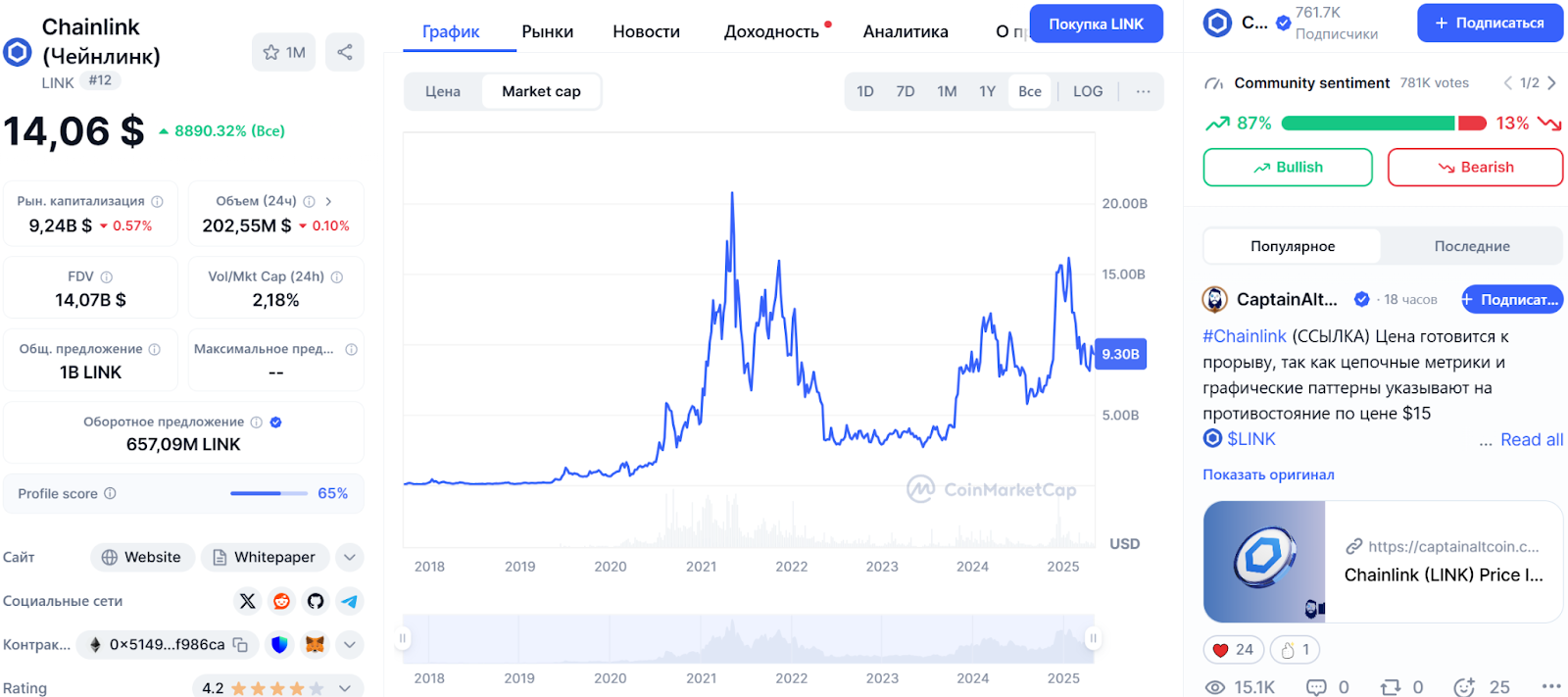Set chart range to Все

coord(1030,91)
